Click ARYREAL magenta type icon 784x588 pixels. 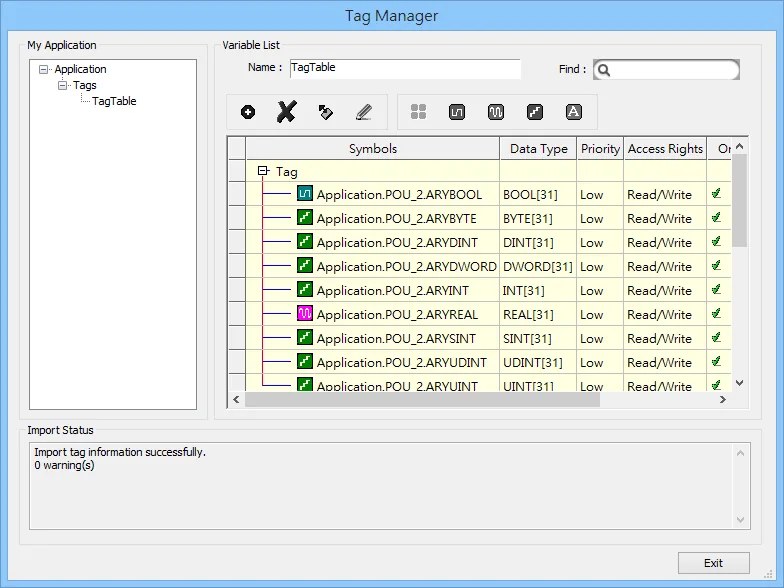click(x=304, y=313)
